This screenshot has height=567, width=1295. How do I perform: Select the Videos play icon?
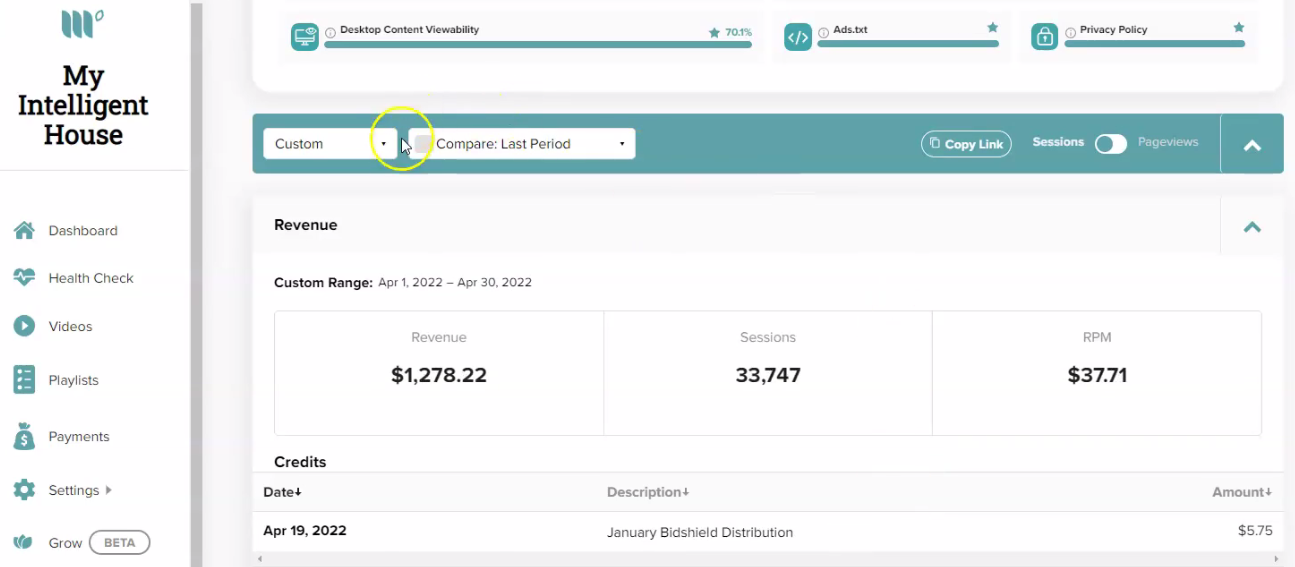24,326
